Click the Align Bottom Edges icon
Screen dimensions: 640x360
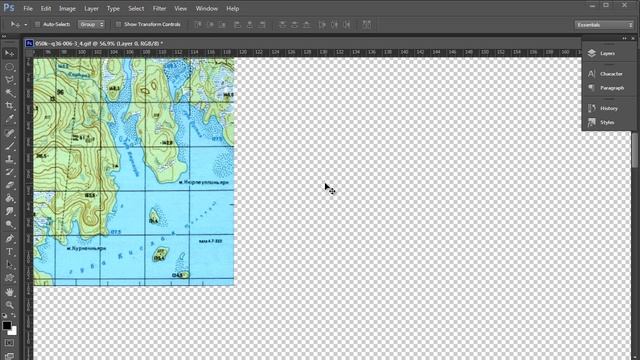[x=222, y=24]
